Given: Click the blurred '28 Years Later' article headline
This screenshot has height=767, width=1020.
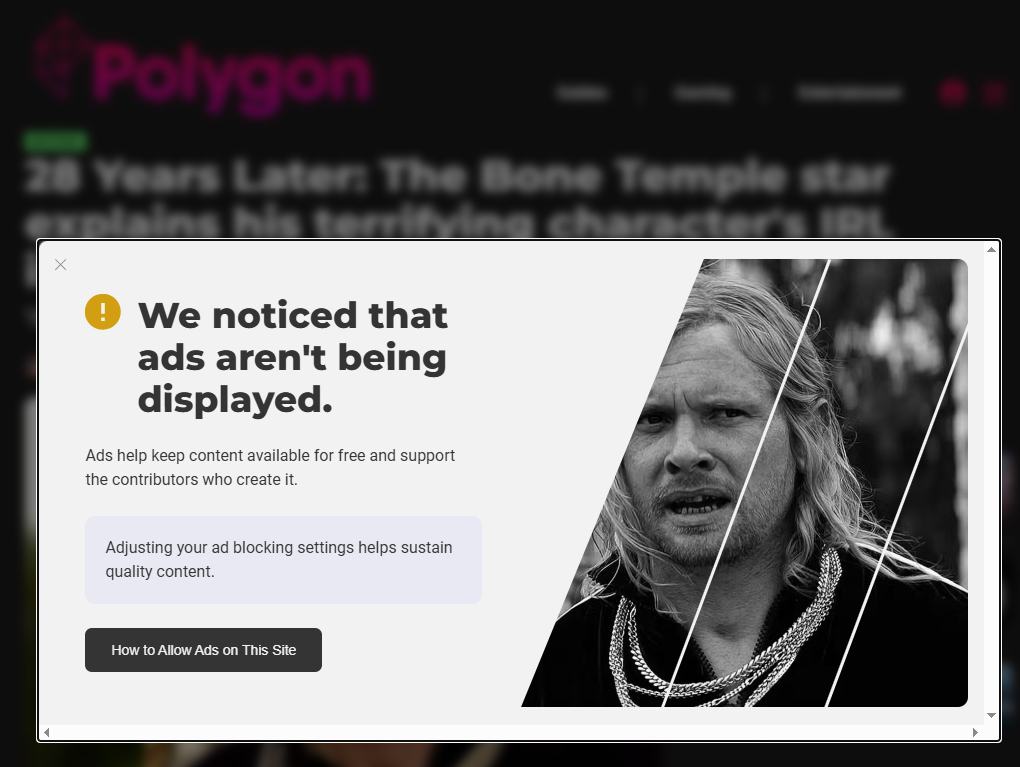Looking at the screenshot, I should (459, 198).
